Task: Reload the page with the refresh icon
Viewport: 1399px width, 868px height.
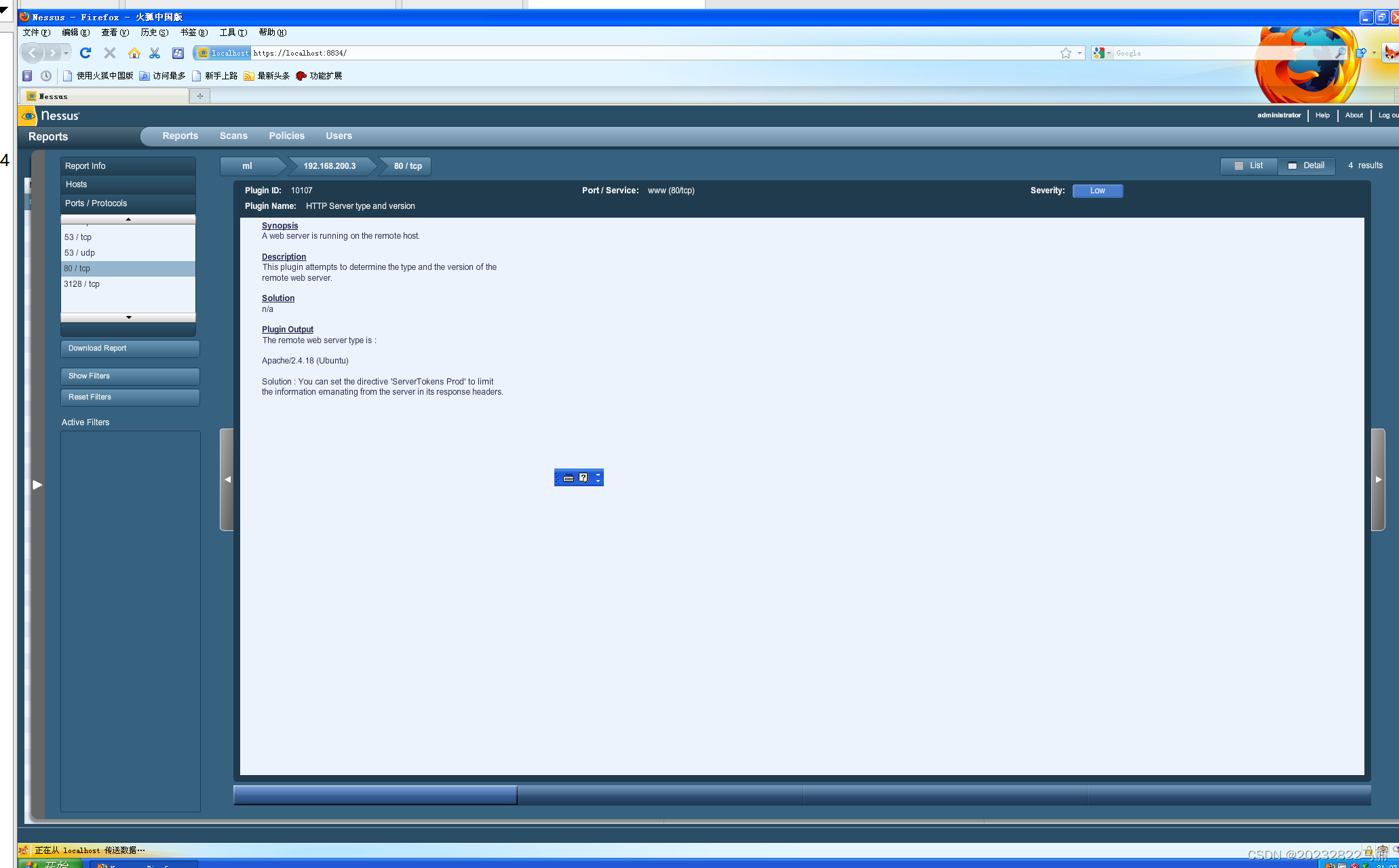Action: [x=85, y=53]
